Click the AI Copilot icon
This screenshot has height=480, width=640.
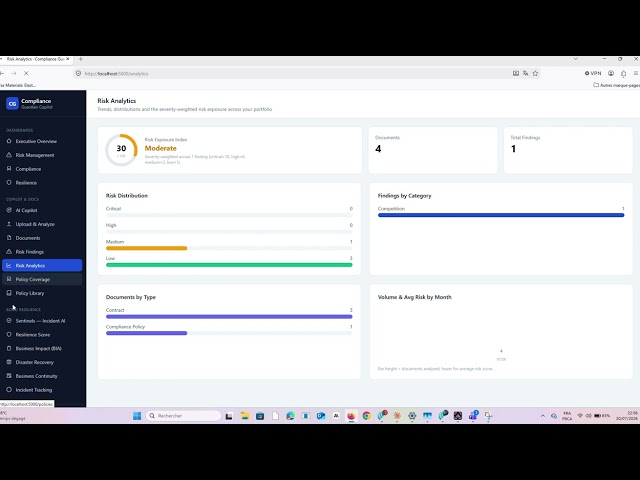click(x=9, y=210)
